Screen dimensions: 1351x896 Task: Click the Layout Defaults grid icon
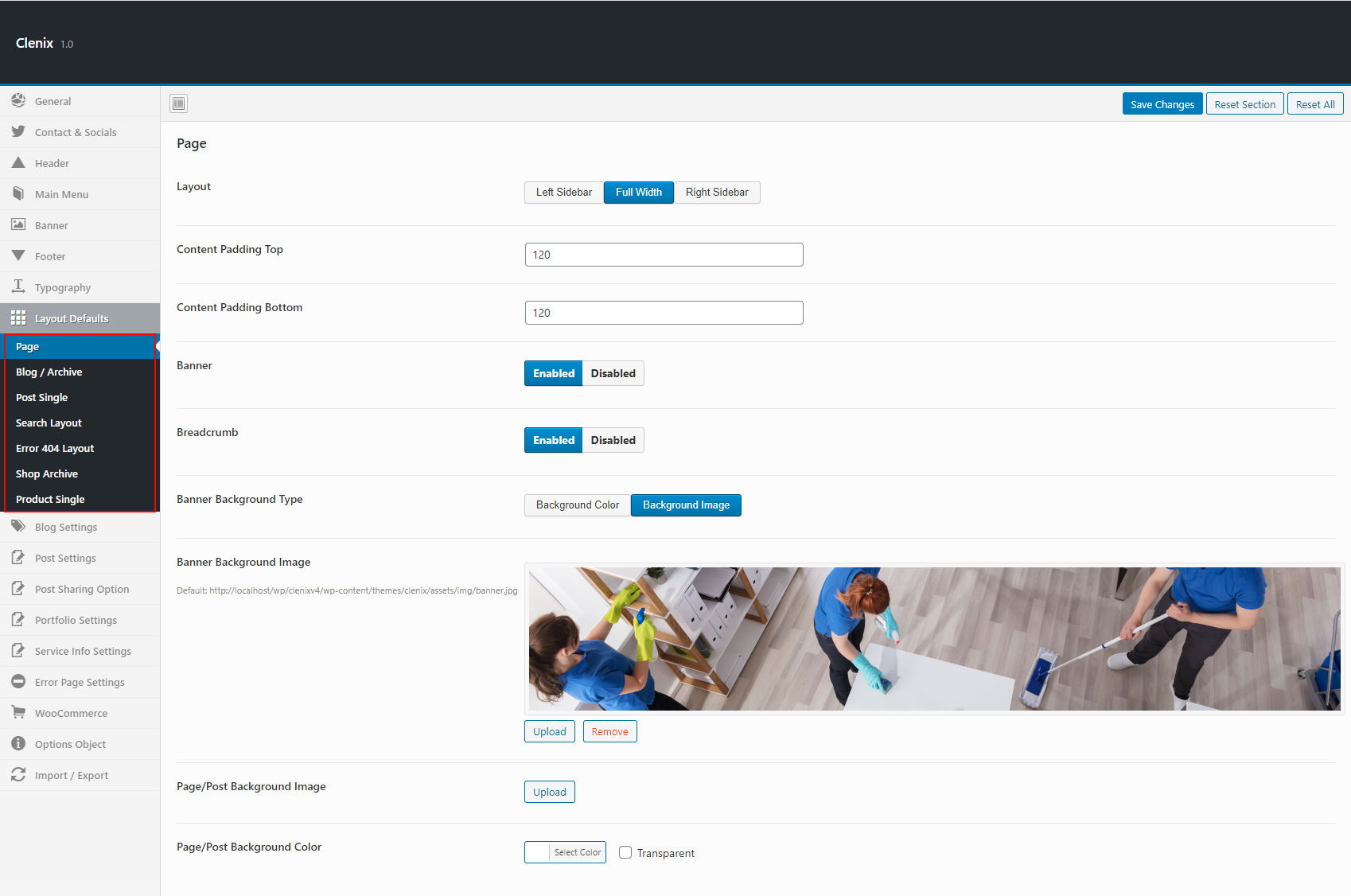coord(18,317)
